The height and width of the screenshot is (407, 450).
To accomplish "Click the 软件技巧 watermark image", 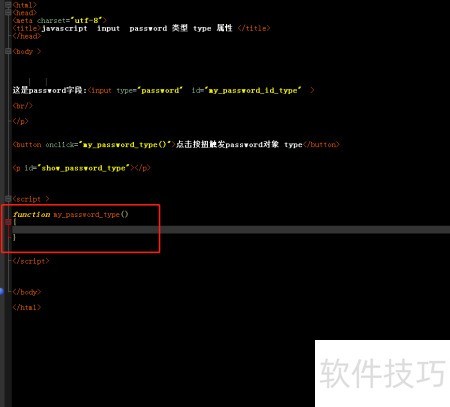I will pyautogui.click(x=382, y=373).
